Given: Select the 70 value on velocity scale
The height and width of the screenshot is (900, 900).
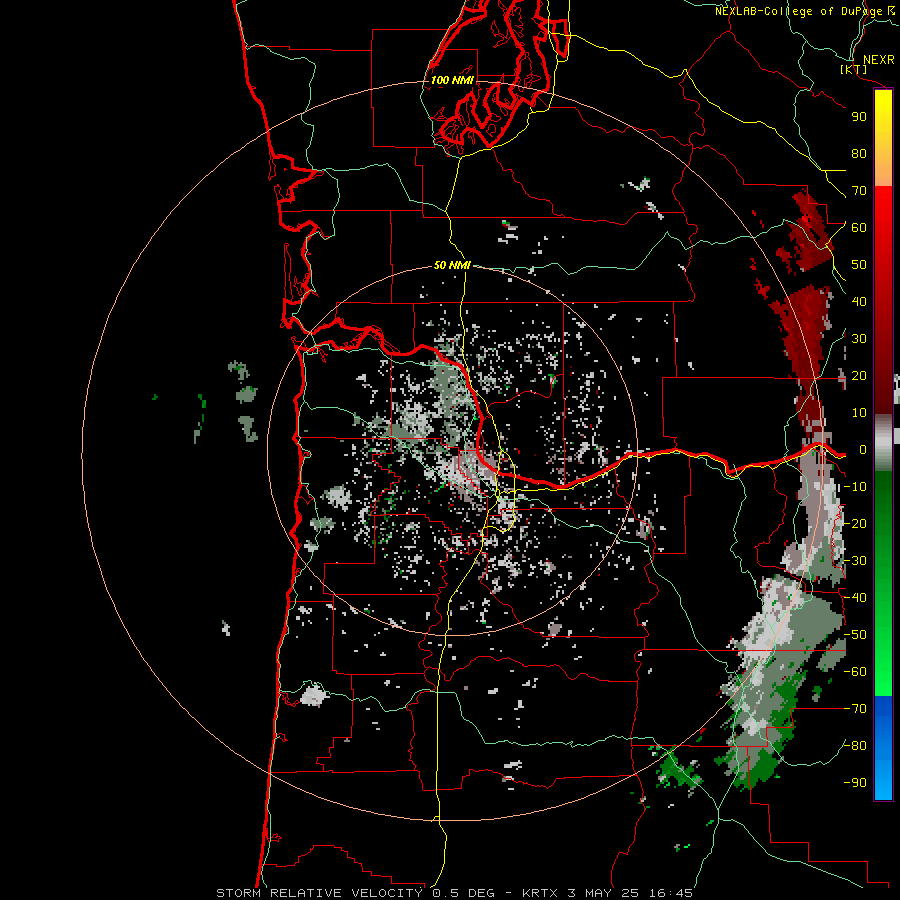Looking at the screenshot, I should [859, 191].
